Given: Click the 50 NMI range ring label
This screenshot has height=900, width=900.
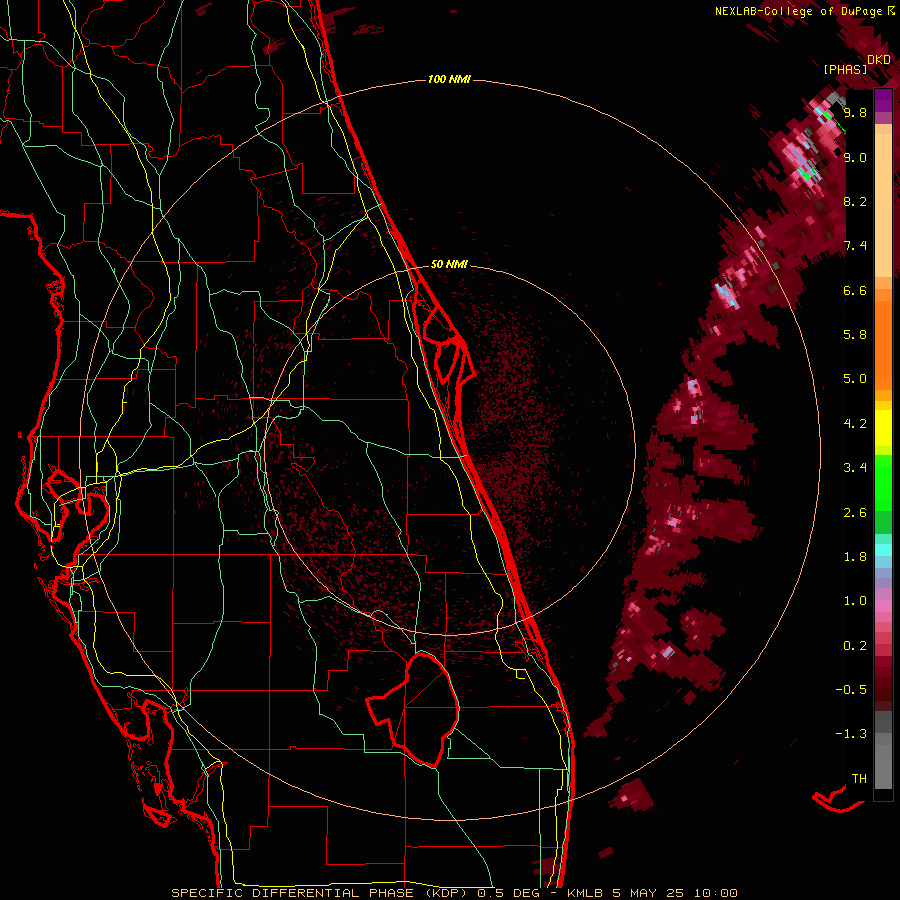Looking at the screenshot, I should pos(449,265).
